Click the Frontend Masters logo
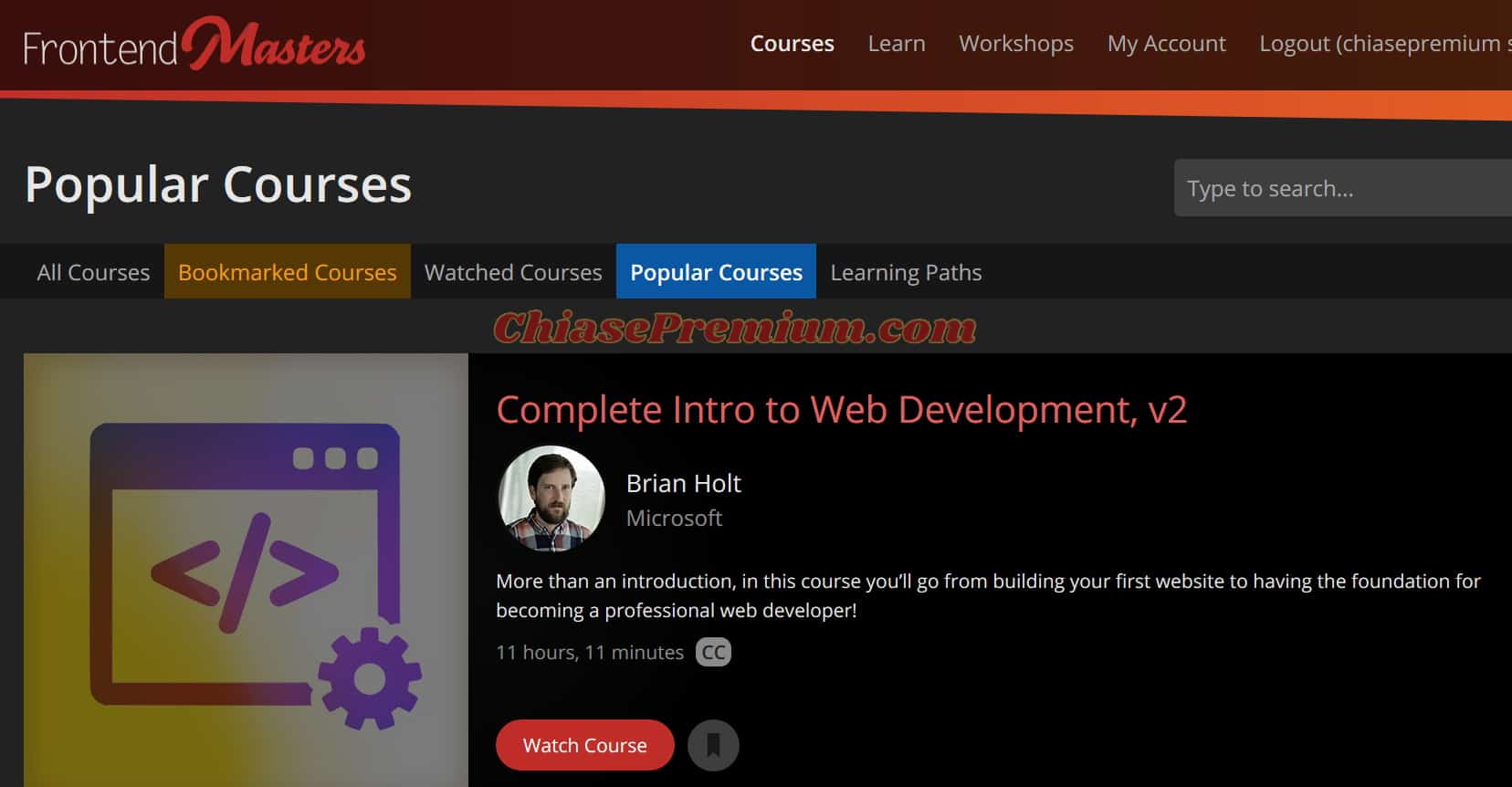Image resolution: width=1512 pixels, height=787 pixels. tap(194, 44)
